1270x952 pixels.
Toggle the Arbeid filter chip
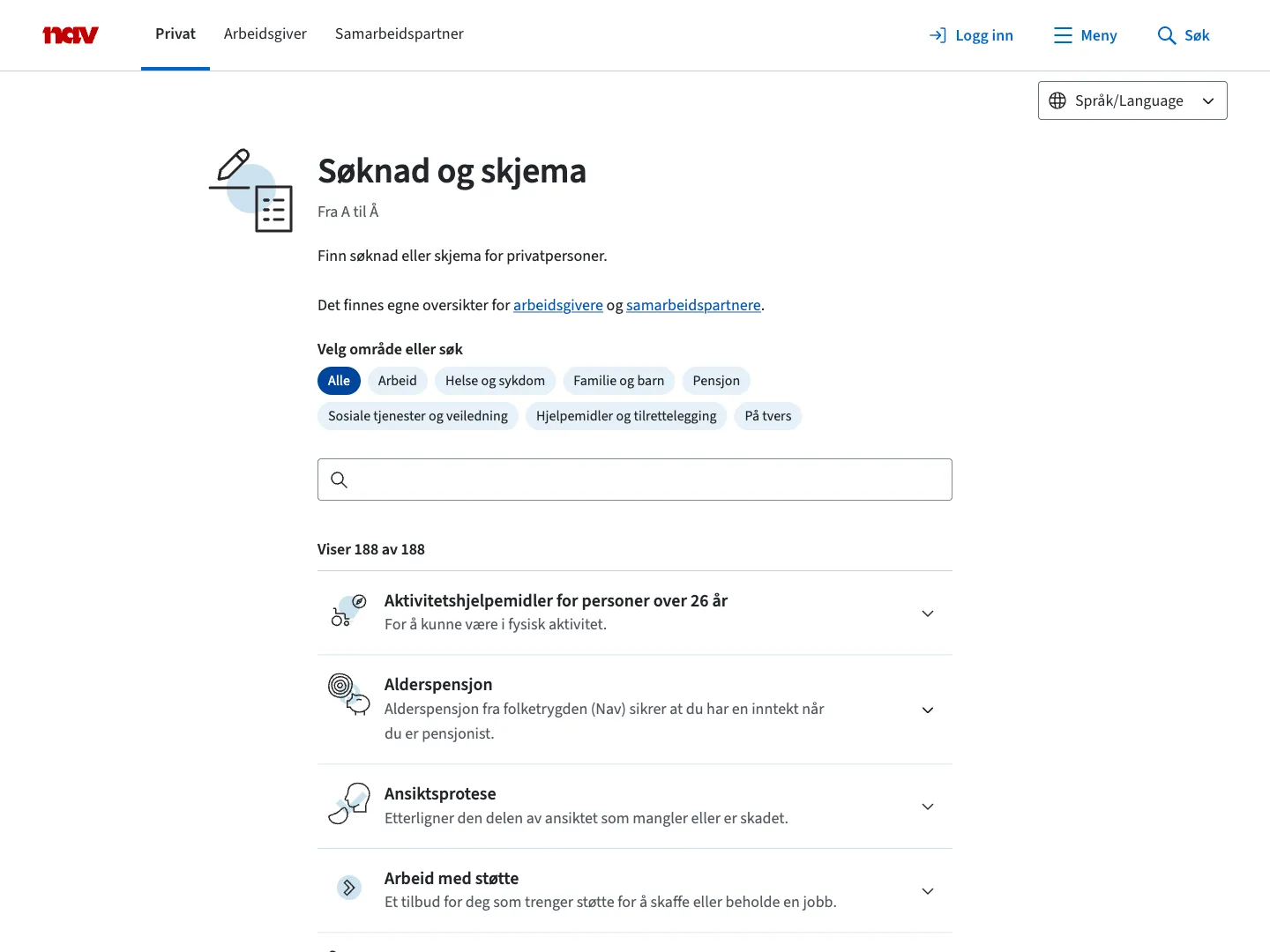click(x=397, y=381)
